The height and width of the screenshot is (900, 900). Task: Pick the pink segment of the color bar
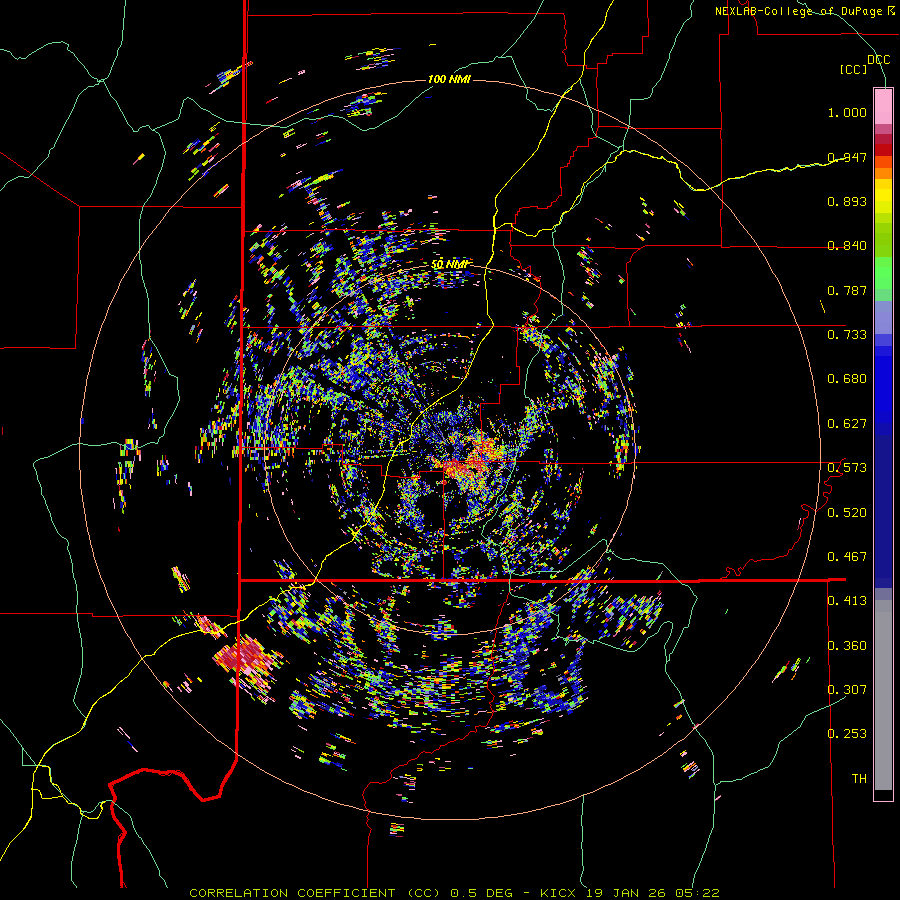[883, 106]
